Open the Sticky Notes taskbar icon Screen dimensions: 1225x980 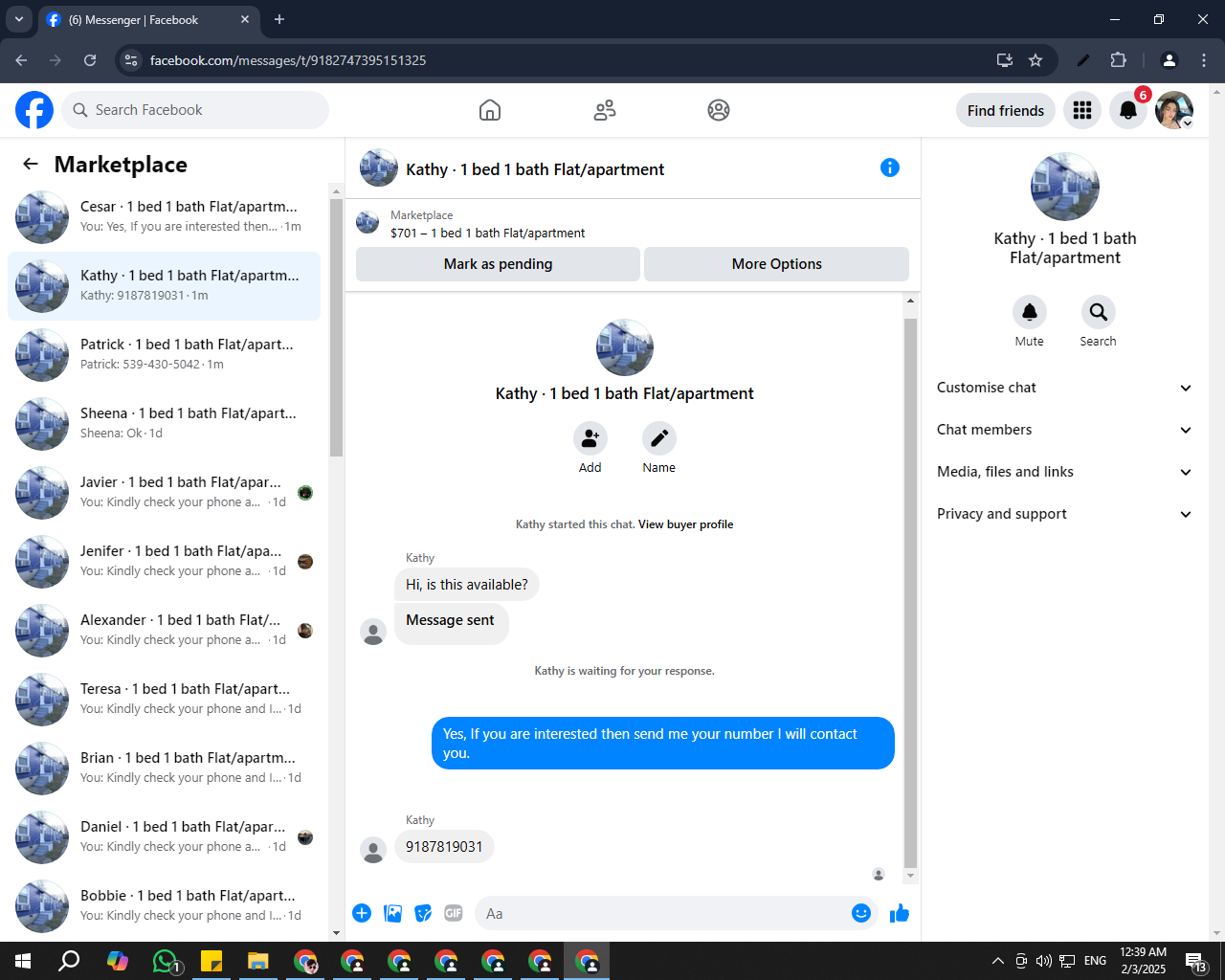click(212, 961)
